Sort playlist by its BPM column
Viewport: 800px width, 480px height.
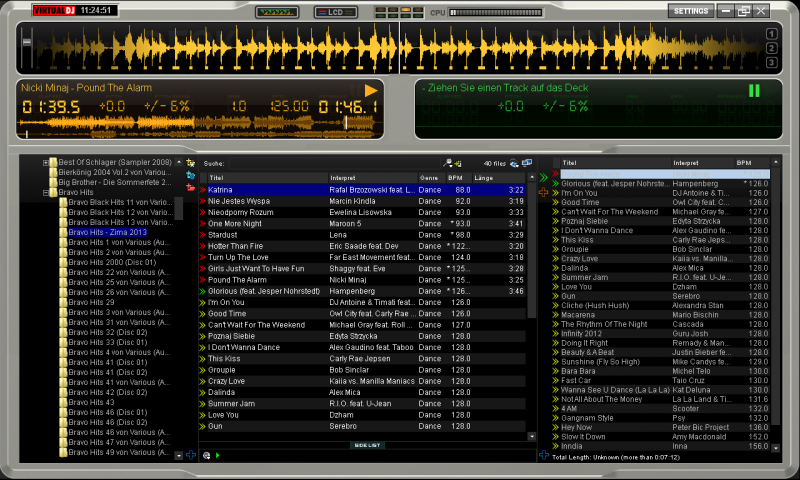click(x=753, y=163)
